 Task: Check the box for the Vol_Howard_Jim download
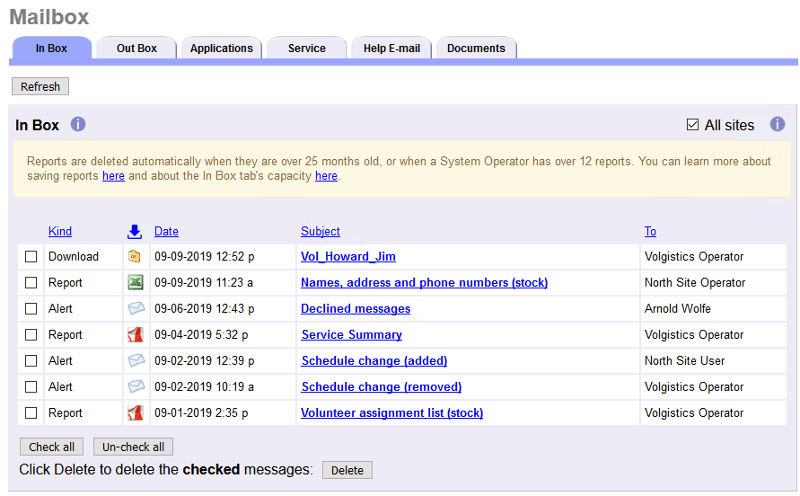pos(31,256)
